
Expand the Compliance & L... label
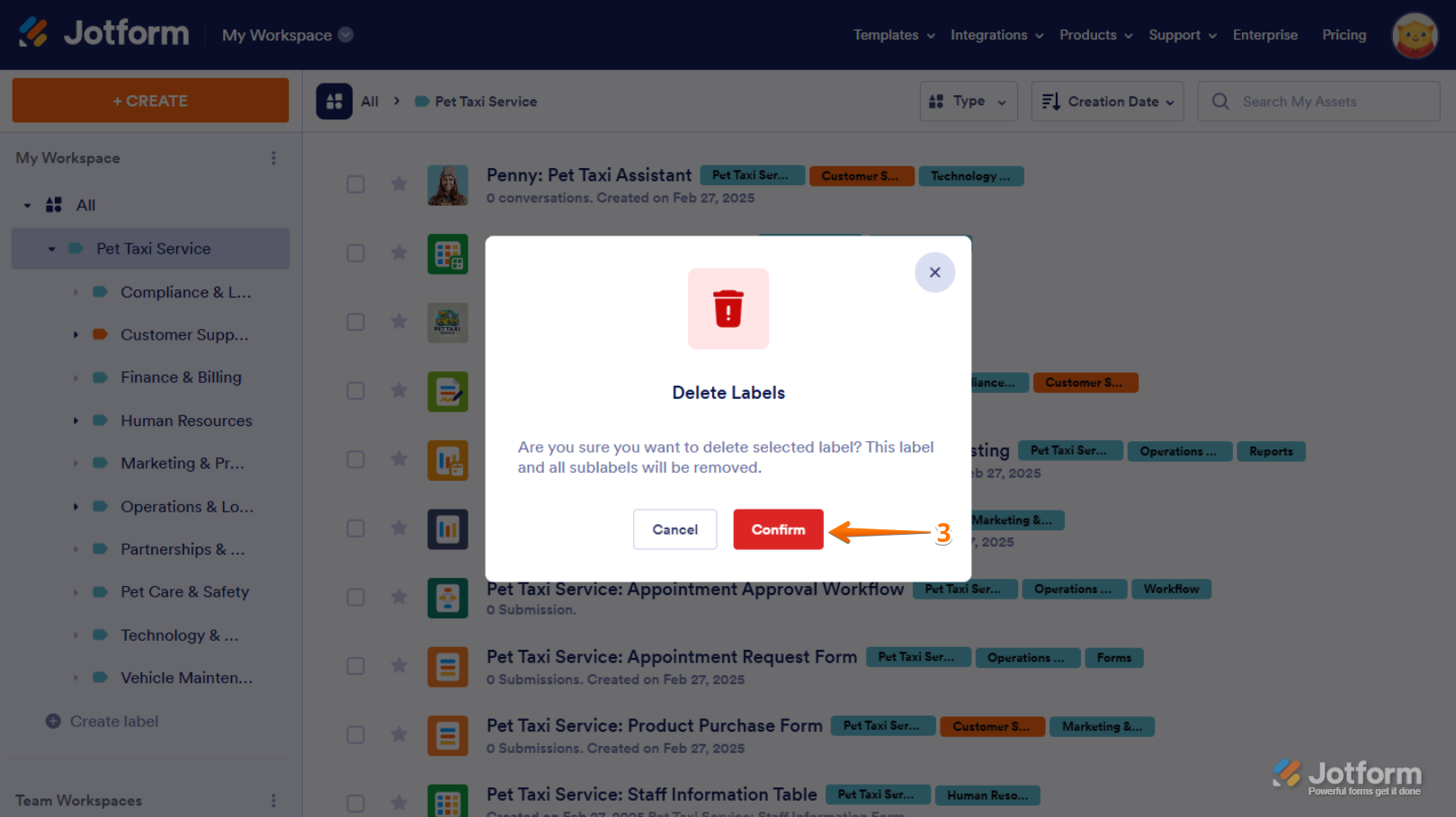76,292
